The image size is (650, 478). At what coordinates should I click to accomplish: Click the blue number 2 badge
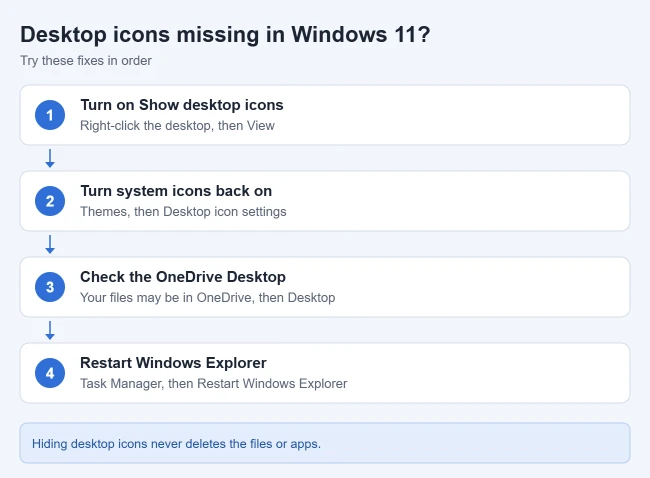[x=50, y=201]
